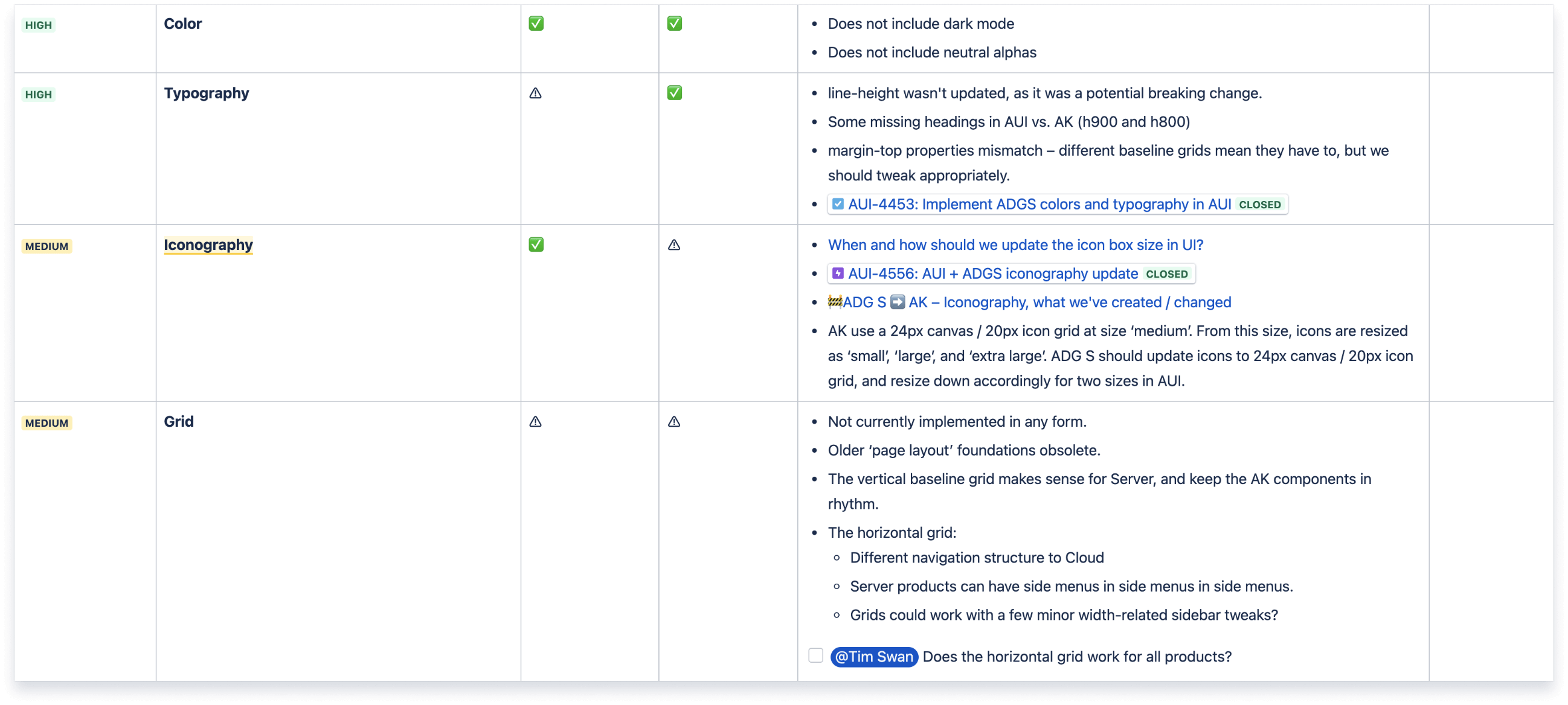Click the first warning triangle in Grid row

pos(535,421)
